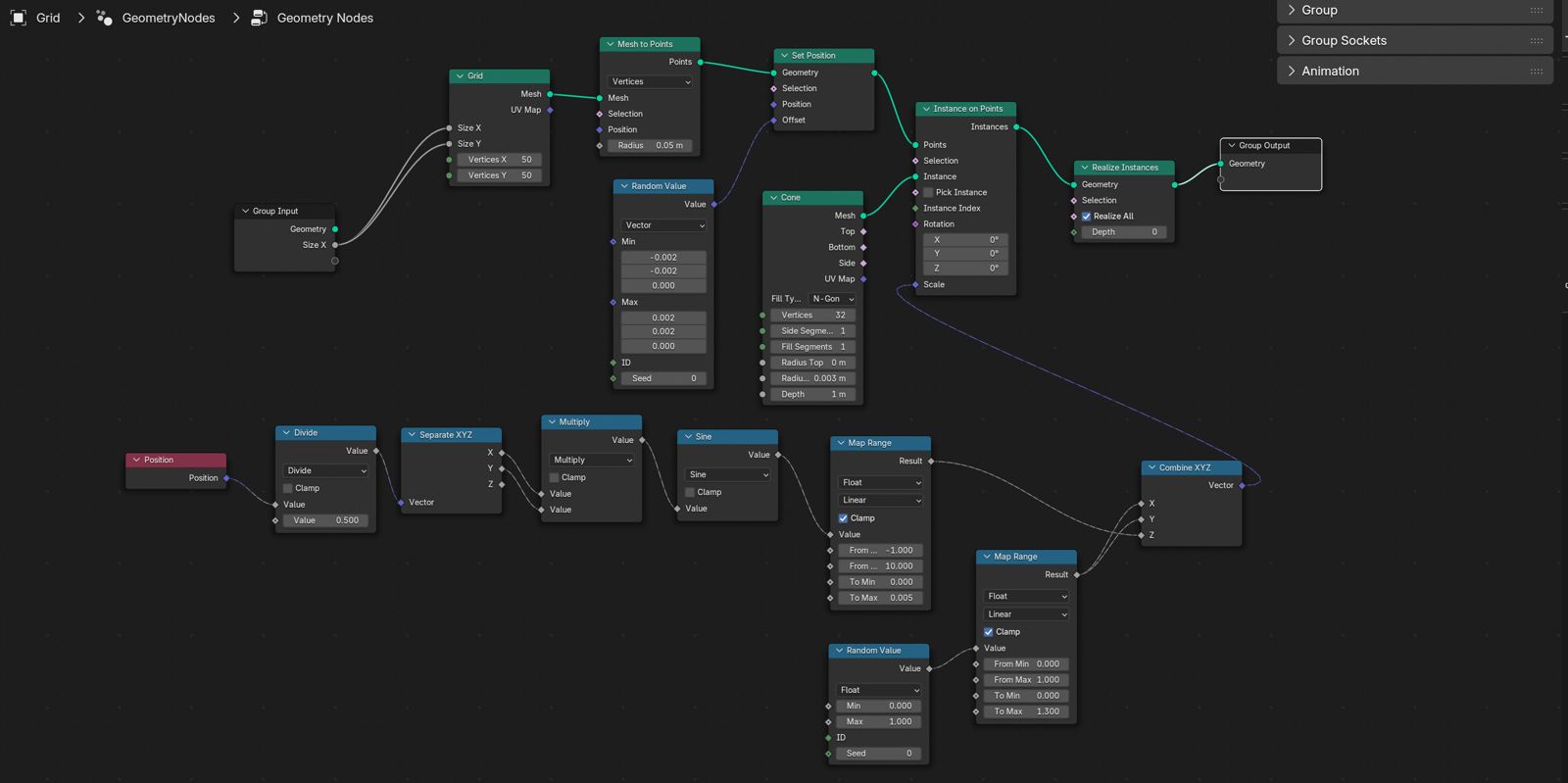Click the Group Sockets panel grip icon
This screenshot has width=1568, height=783.
click(x=1536, y=41)
